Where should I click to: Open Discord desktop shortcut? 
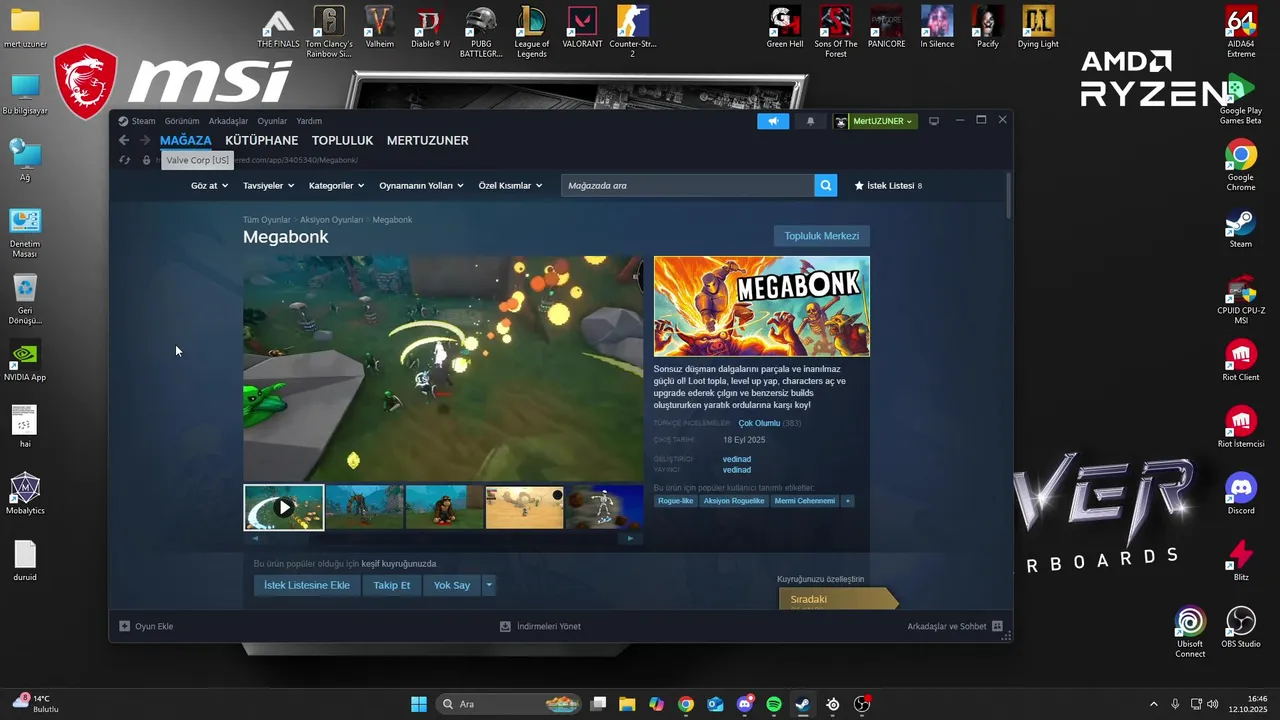[1241, 494]
